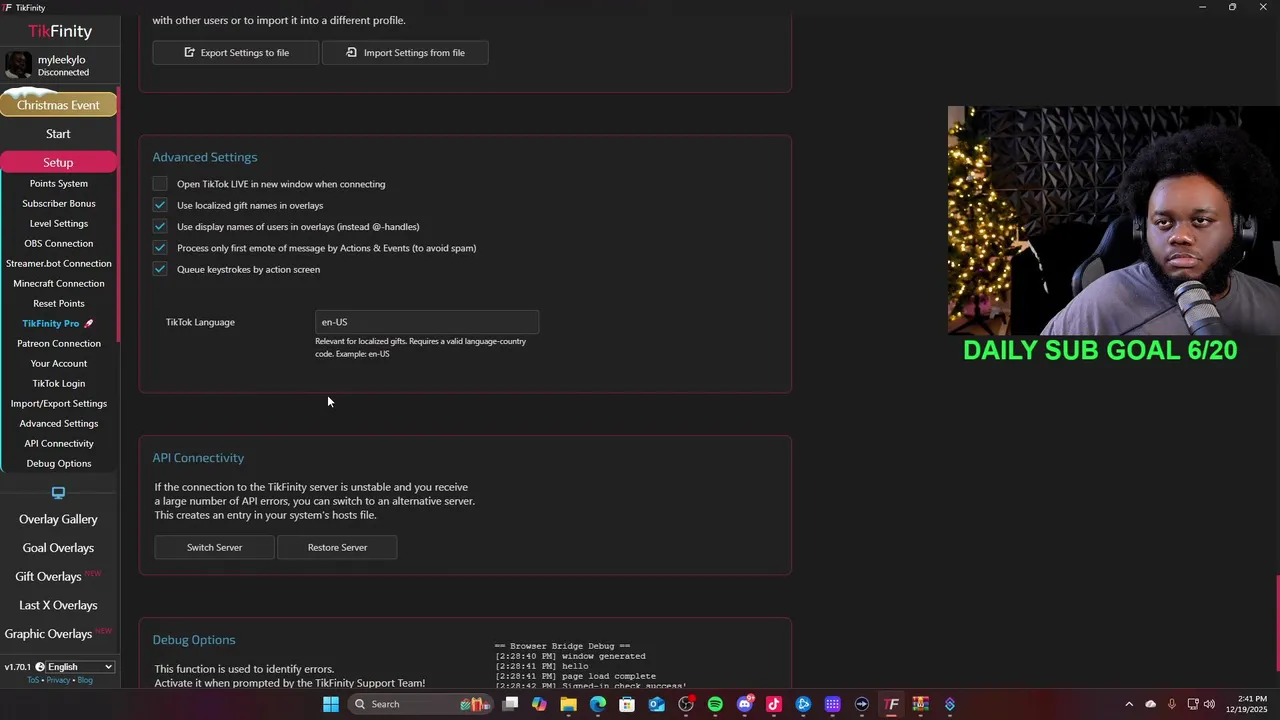Open OBS Studio from the taskbar
The height and width of the screenshot is (720, 1280).
pos(686,704)
